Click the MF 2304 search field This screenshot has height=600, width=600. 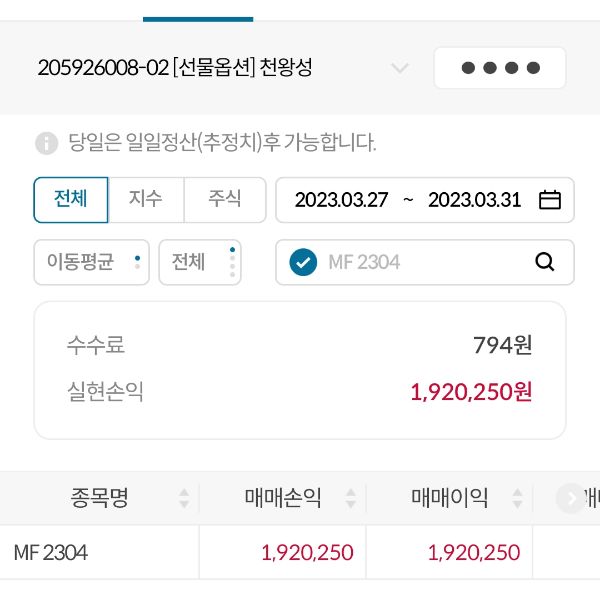(x=420, y=262)
